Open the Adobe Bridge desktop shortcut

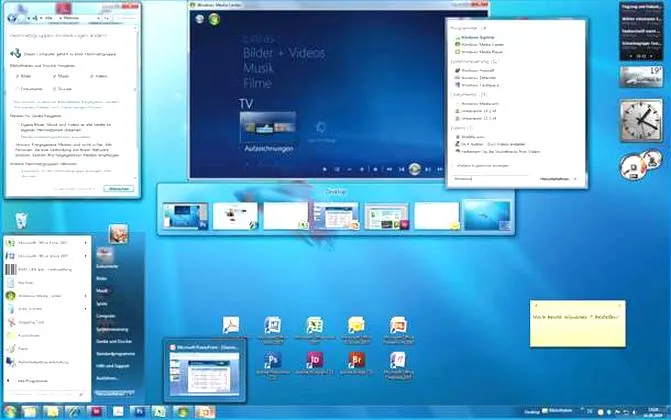[x=356, y=362]
